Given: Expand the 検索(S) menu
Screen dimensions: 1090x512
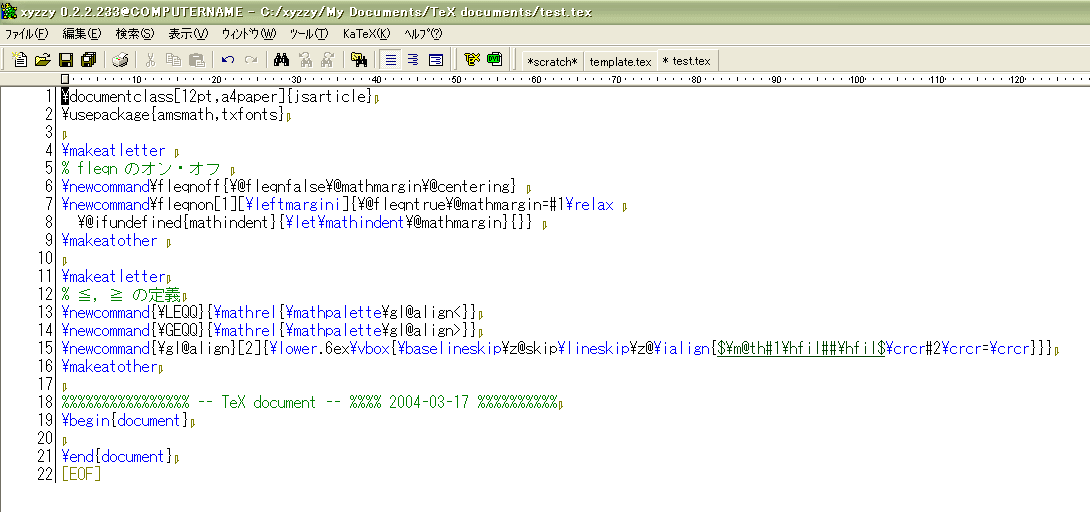Looking at the screenshot, I should click(x=135, y=33).
